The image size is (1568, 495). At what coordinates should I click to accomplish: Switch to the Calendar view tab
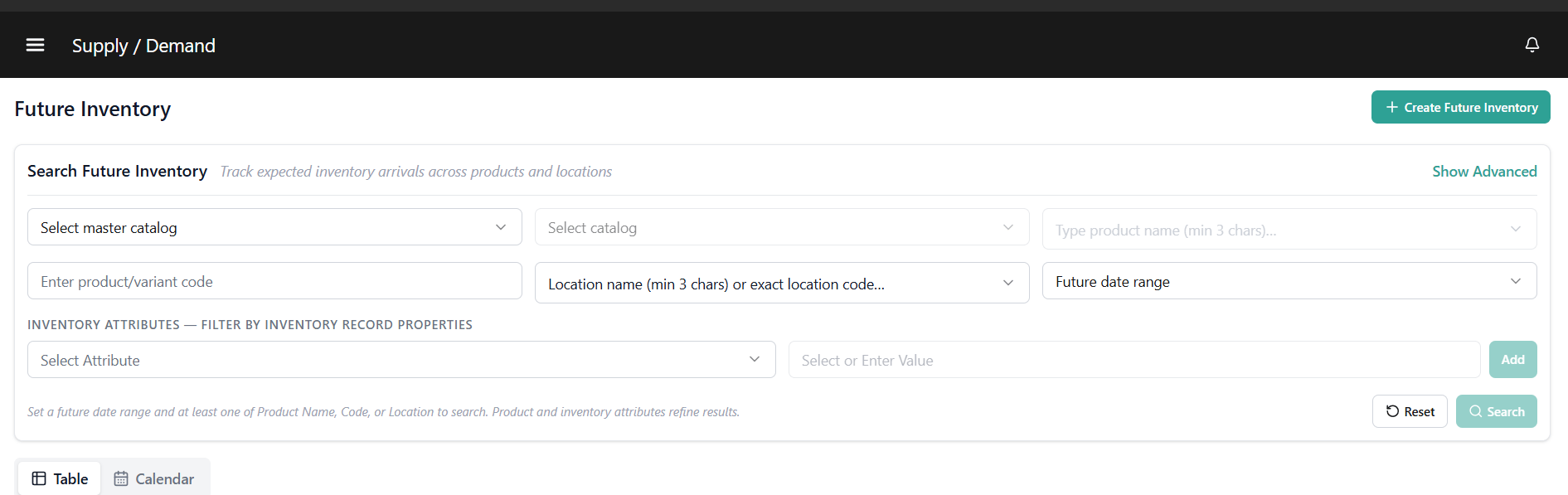154,478
